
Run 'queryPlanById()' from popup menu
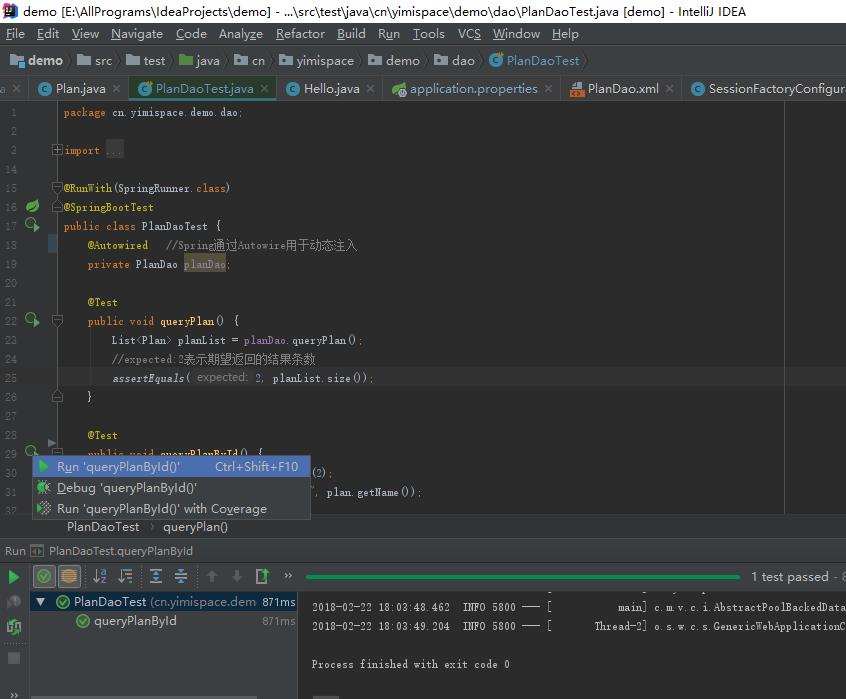172,467
